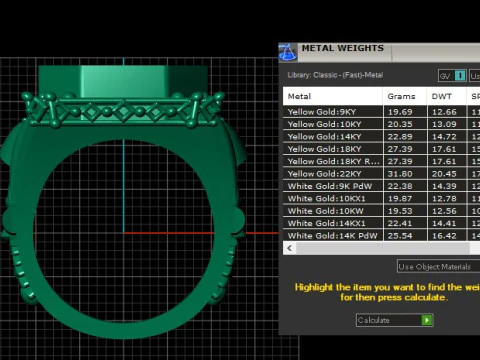
Task: Enable Use Object Materials
Action: pos(438,267)
